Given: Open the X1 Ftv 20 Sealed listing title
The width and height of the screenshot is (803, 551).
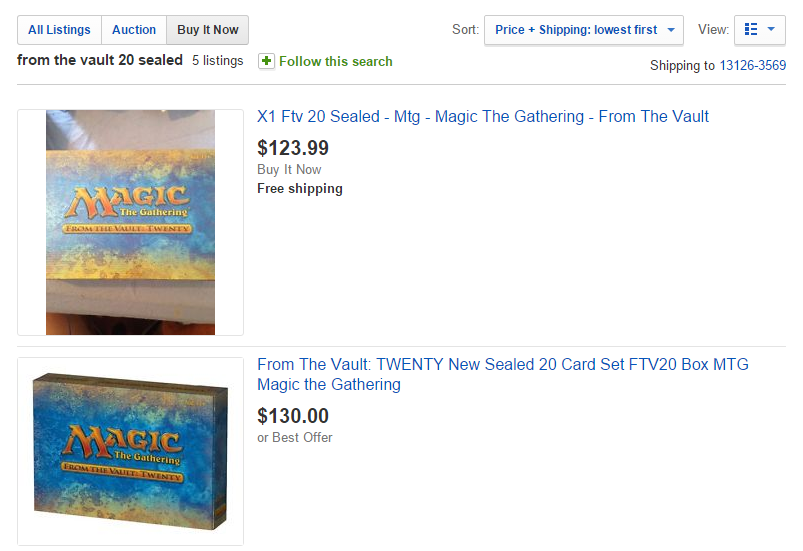Looking at the screenshot, I should [x=482, y=117].
